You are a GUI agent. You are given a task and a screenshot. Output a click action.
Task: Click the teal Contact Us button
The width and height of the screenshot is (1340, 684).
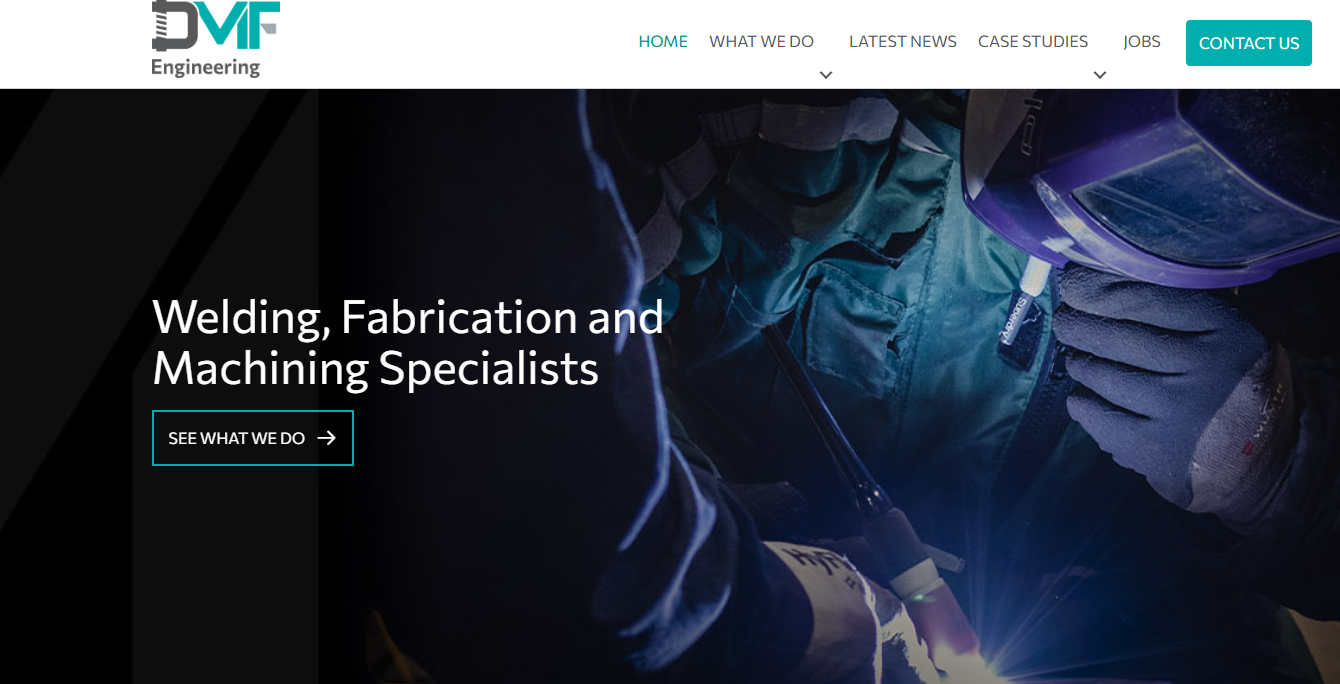(x=1249, y=43)
